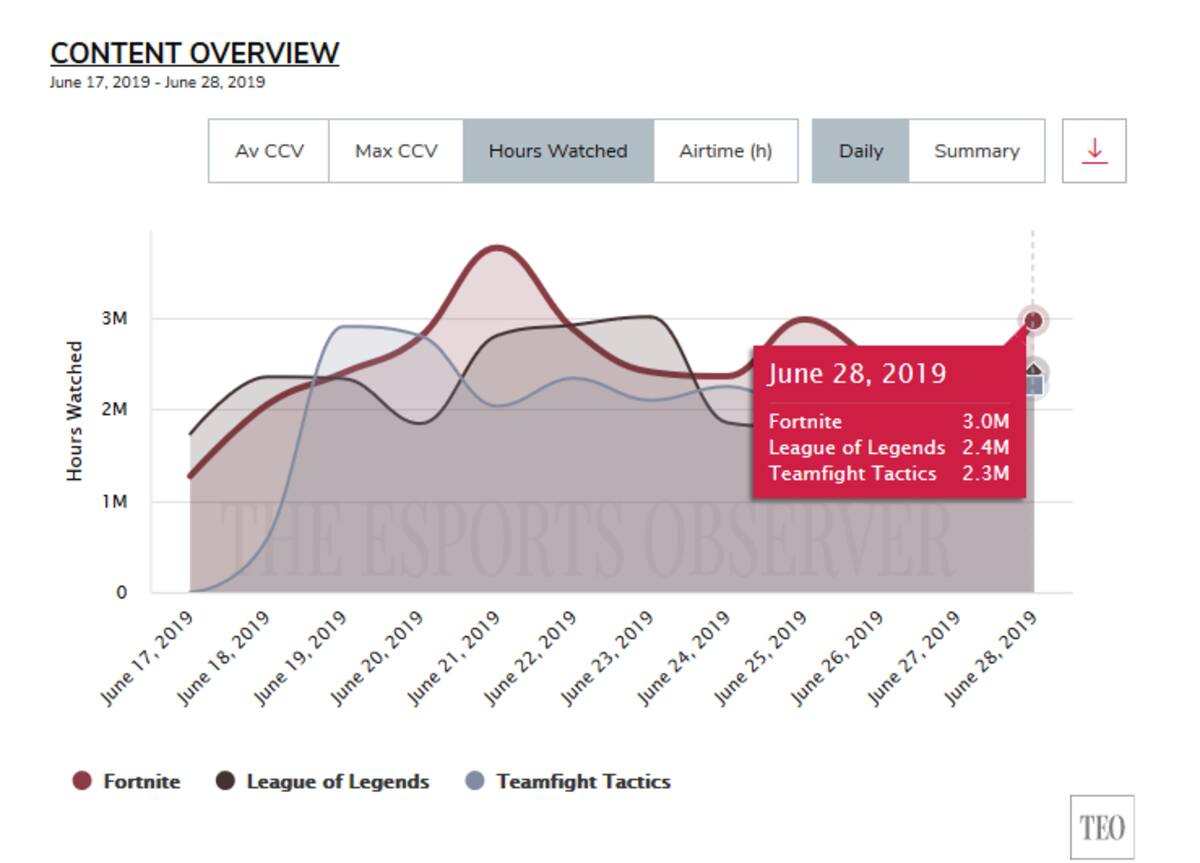Click the Hours Watched y-axis title
Screen dimensions: 1200x863
tap(75, 411)
